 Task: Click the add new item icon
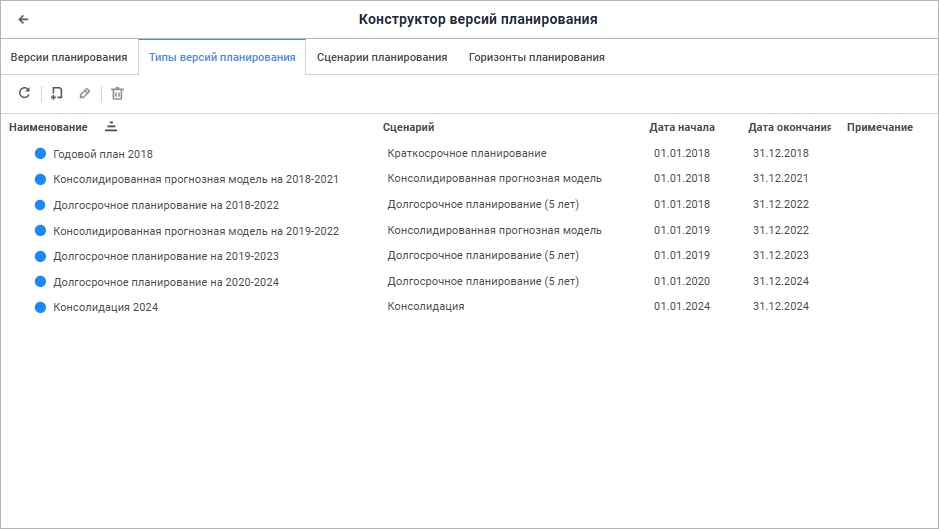pyautogui.click(x=57, y=93)
